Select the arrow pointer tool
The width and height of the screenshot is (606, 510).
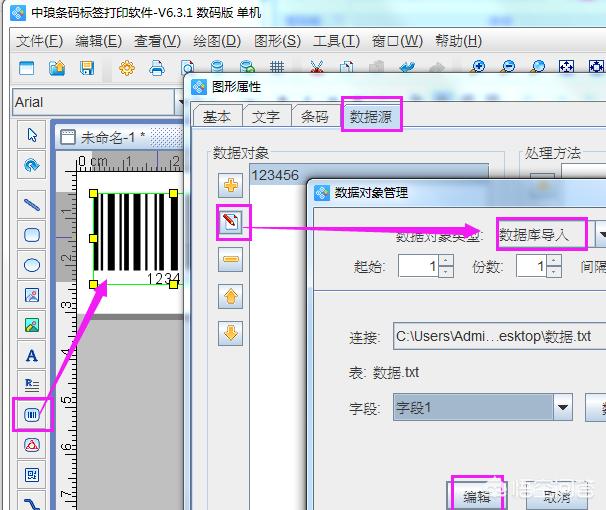(32, 135)
